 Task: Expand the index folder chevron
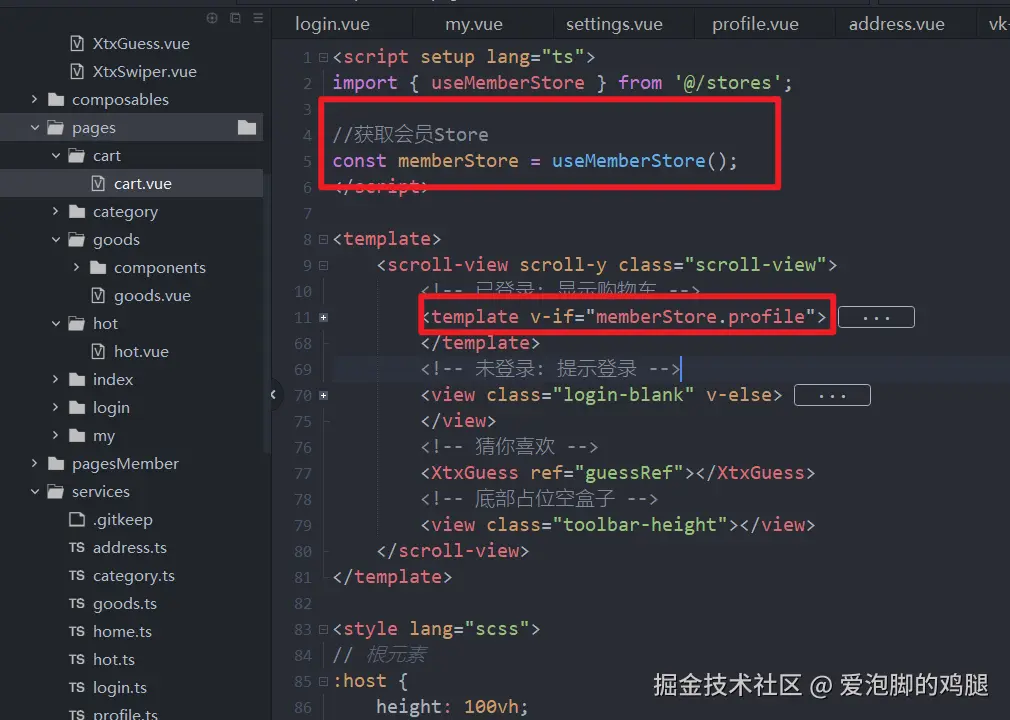55,379
